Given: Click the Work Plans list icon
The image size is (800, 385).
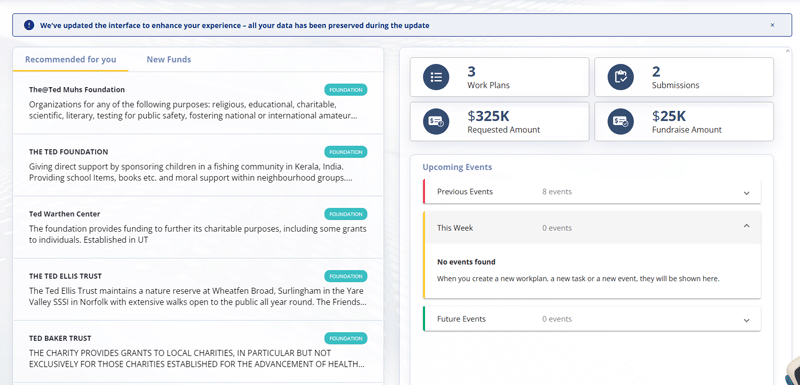Looking at the screenshot, I should [x=436, y=77].
